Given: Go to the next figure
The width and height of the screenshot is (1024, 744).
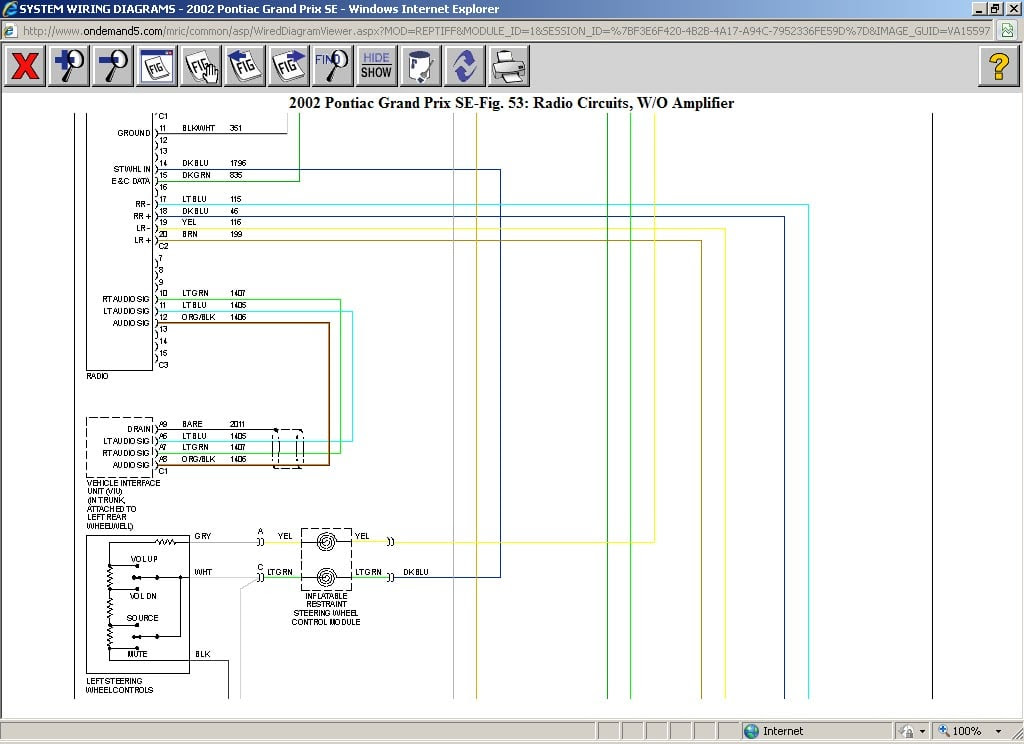Looking at the screenshot, I should click(x=289, y=66).
